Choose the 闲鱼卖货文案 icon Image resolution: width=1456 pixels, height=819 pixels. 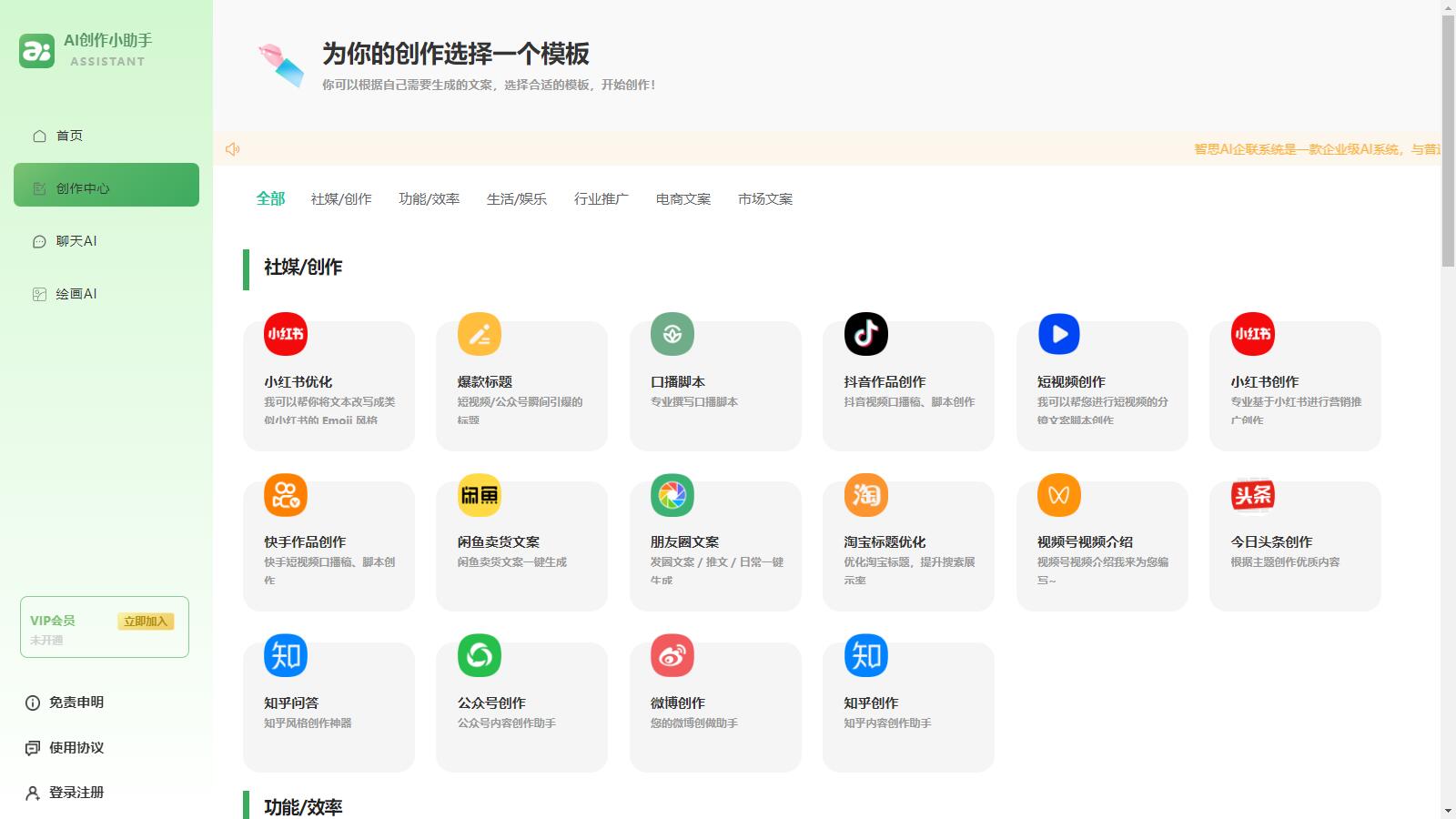point(479,495)
